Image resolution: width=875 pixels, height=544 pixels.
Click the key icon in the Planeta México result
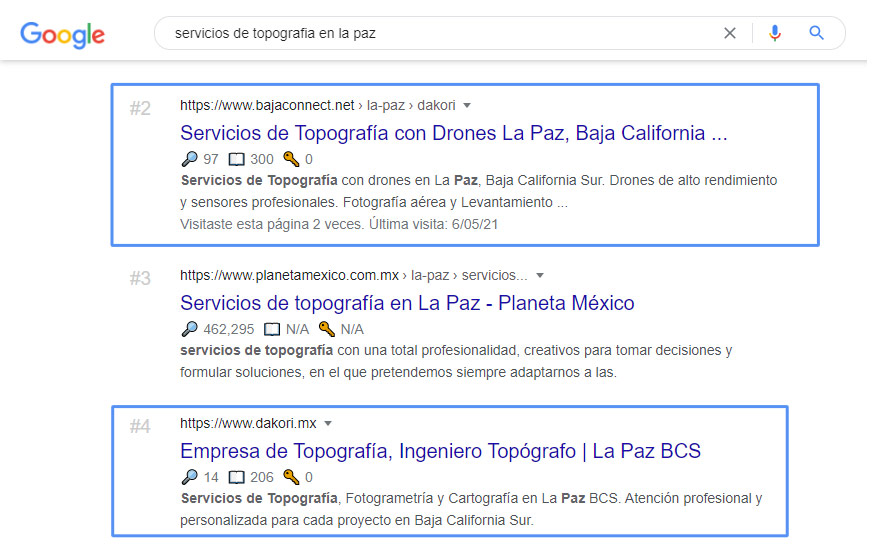tap(326, 329)
